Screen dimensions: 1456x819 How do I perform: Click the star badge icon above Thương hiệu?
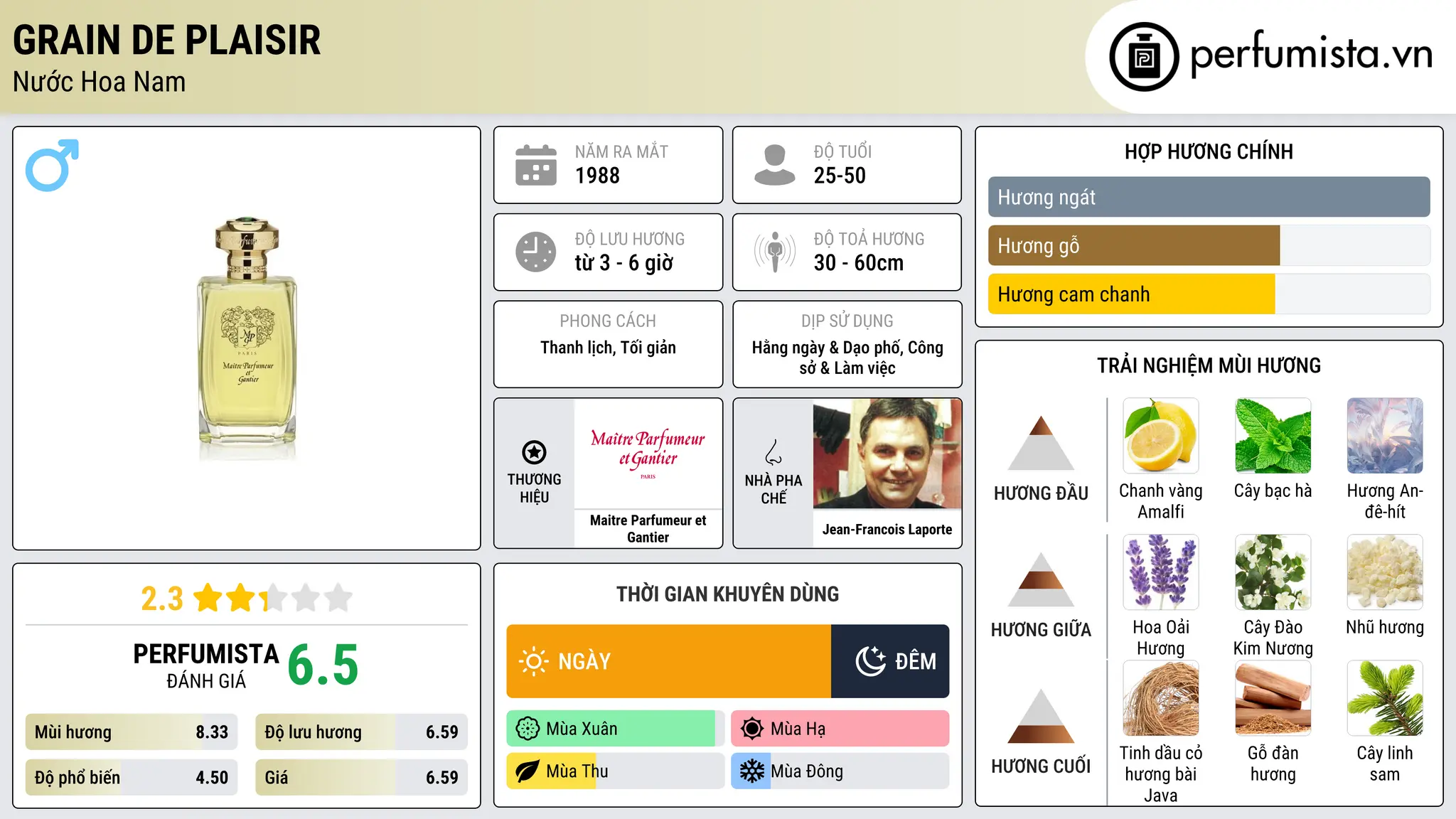tap(534, 452)
